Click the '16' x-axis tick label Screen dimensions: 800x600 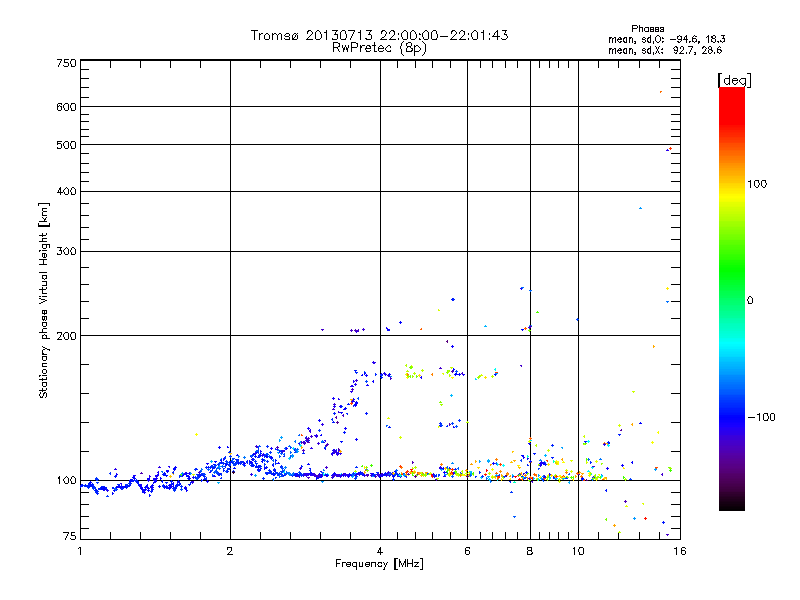tap(680, 551)
